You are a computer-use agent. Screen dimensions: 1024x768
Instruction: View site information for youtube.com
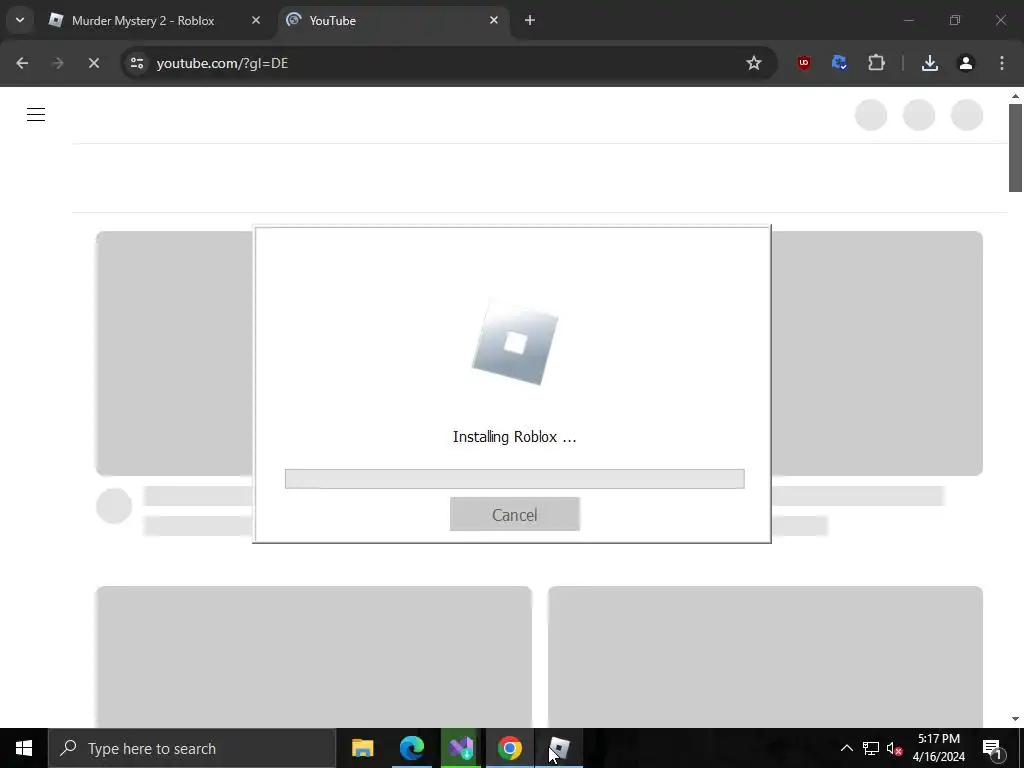[x=137, y=63]
